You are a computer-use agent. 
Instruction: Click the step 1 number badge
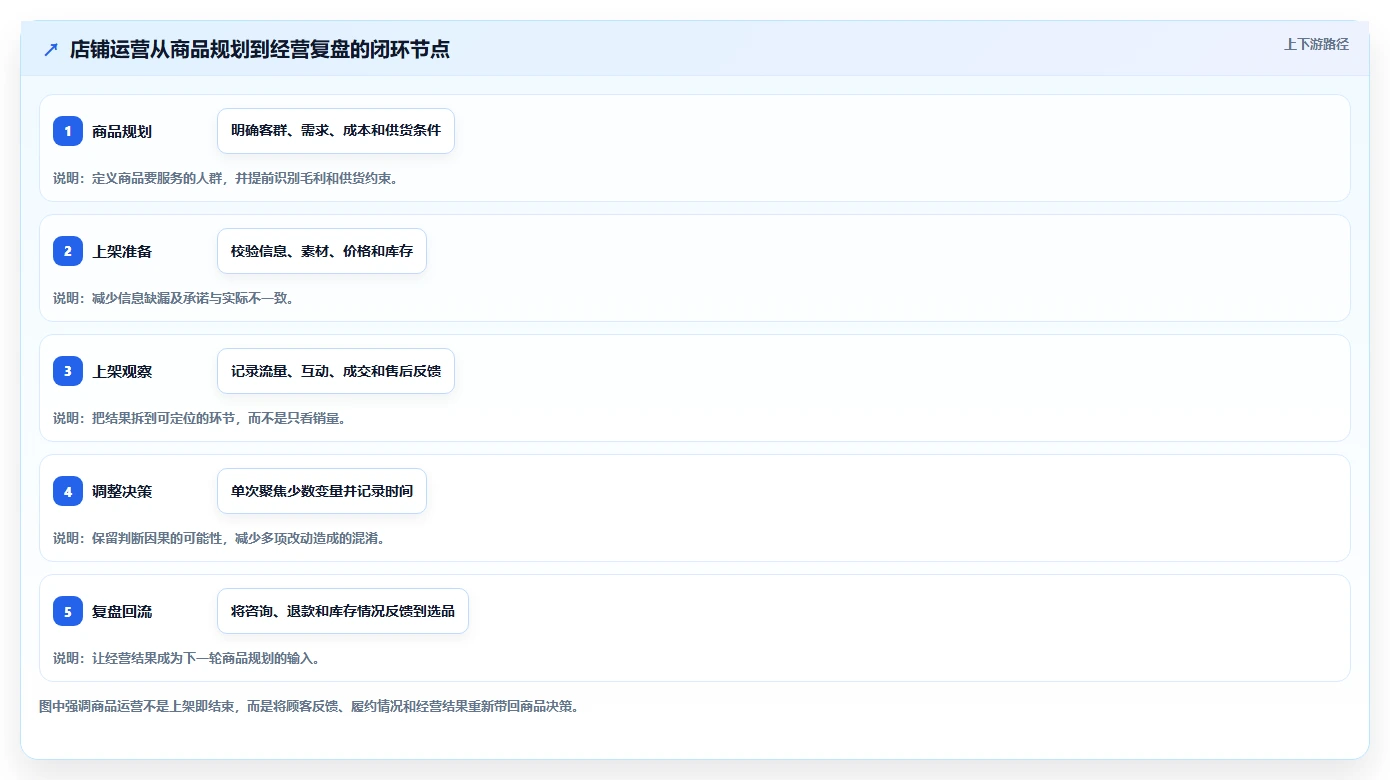point(68,131)
